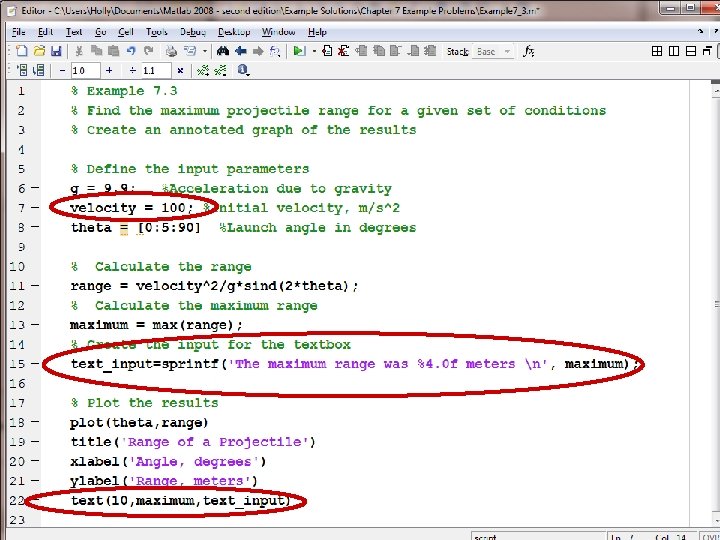This screenshot has width=720, height=540.
Task: Toggle breakpoint at line 11 dash
Action: tap(35, 285)
